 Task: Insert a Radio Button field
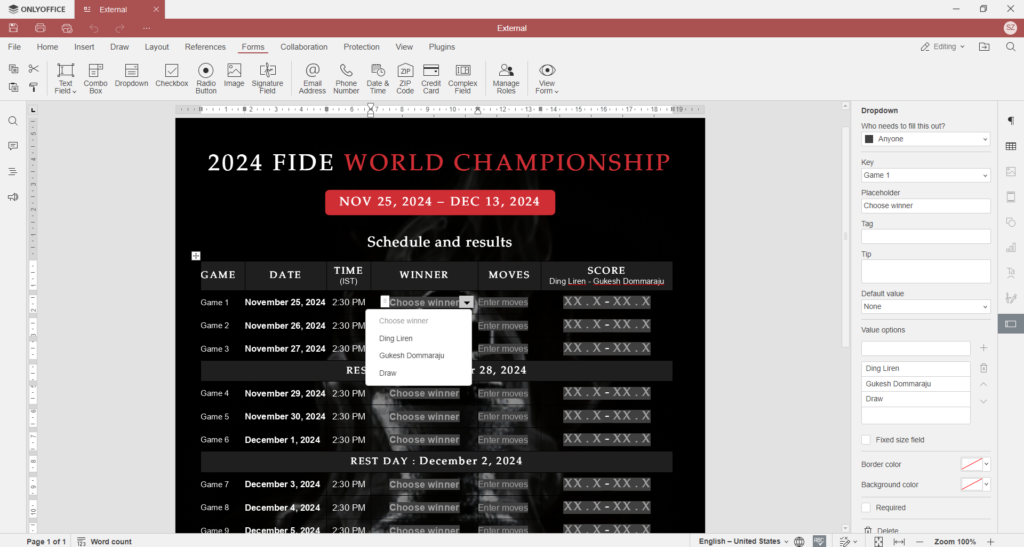(x=206, y=77)
